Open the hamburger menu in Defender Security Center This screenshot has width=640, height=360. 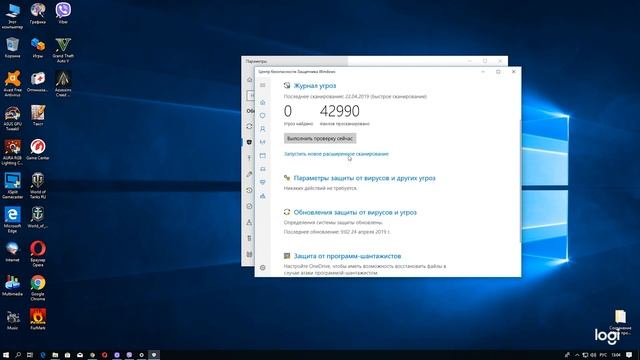click(x=263, y=85)
